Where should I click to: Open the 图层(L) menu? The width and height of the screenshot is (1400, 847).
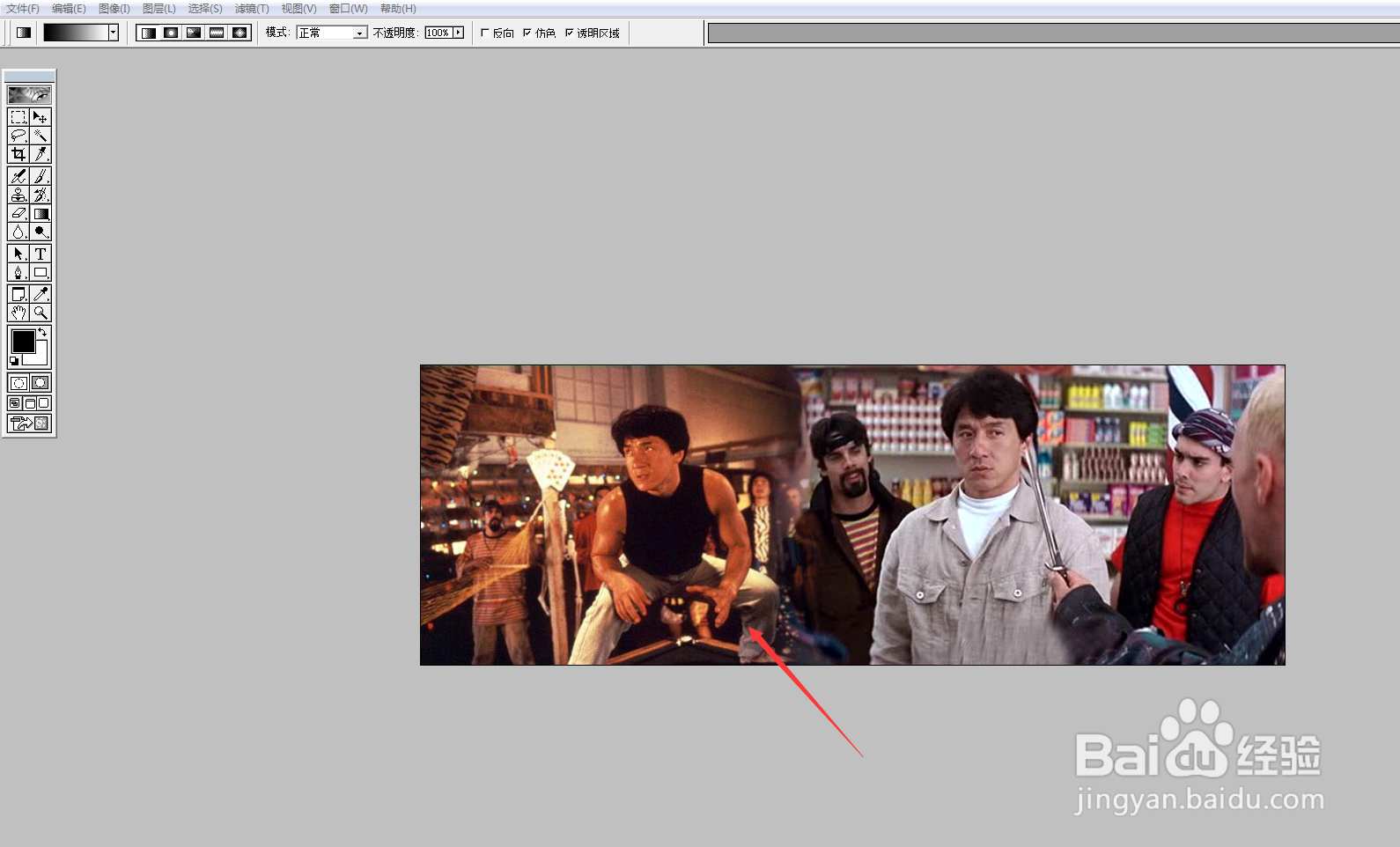[159, 9]
